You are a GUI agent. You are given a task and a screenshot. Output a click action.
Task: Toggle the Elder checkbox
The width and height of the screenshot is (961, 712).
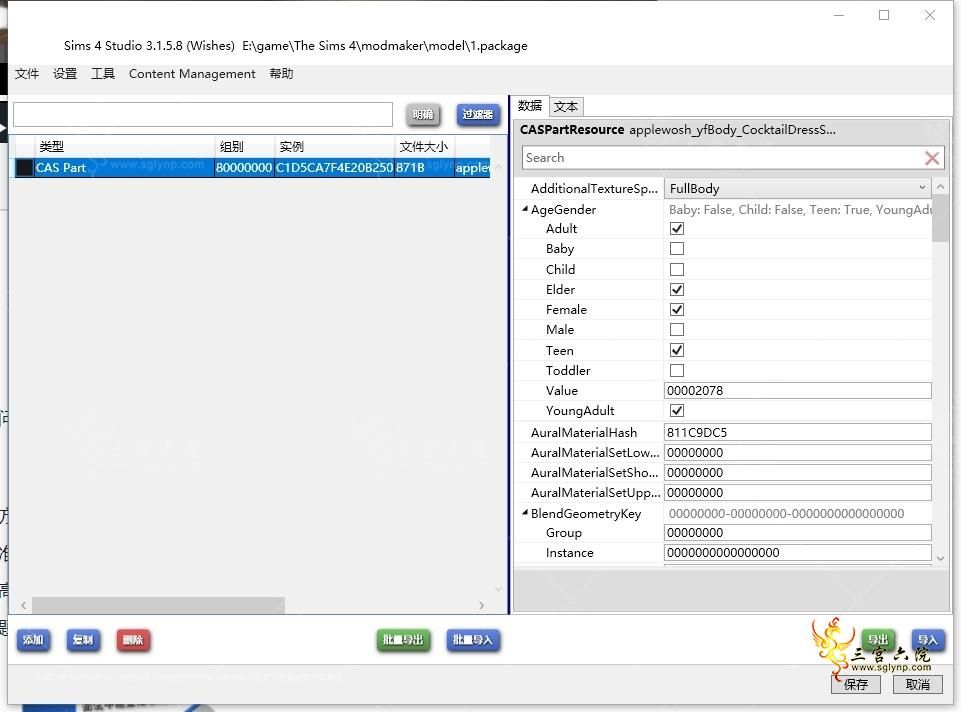[677, 289]
